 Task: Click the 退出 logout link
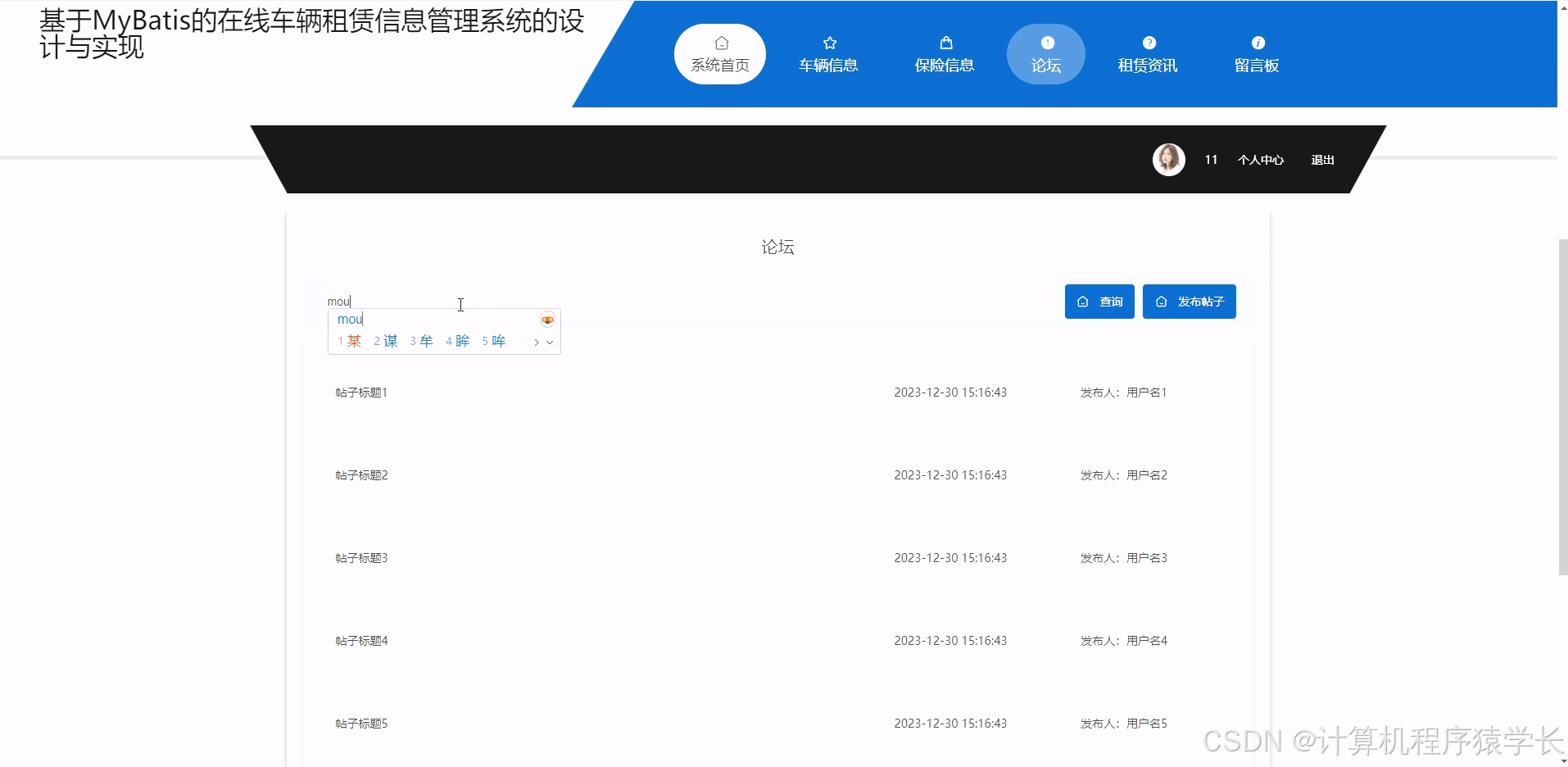[1323, 160]
